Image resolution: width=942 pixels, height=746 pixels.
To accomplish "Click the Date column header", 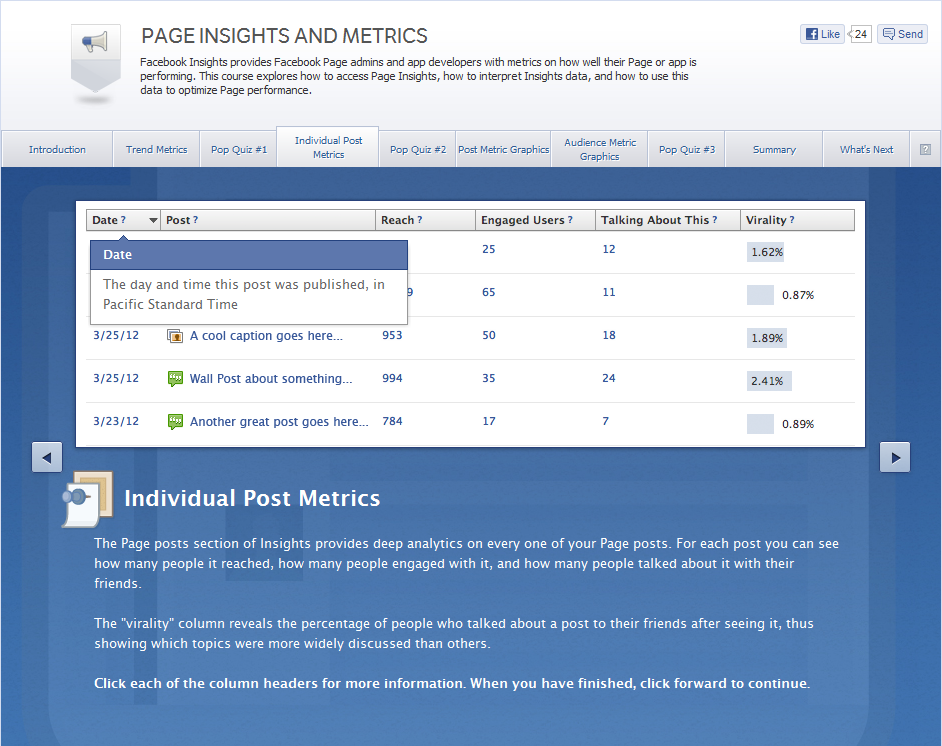I will click(x=123, y=220).
